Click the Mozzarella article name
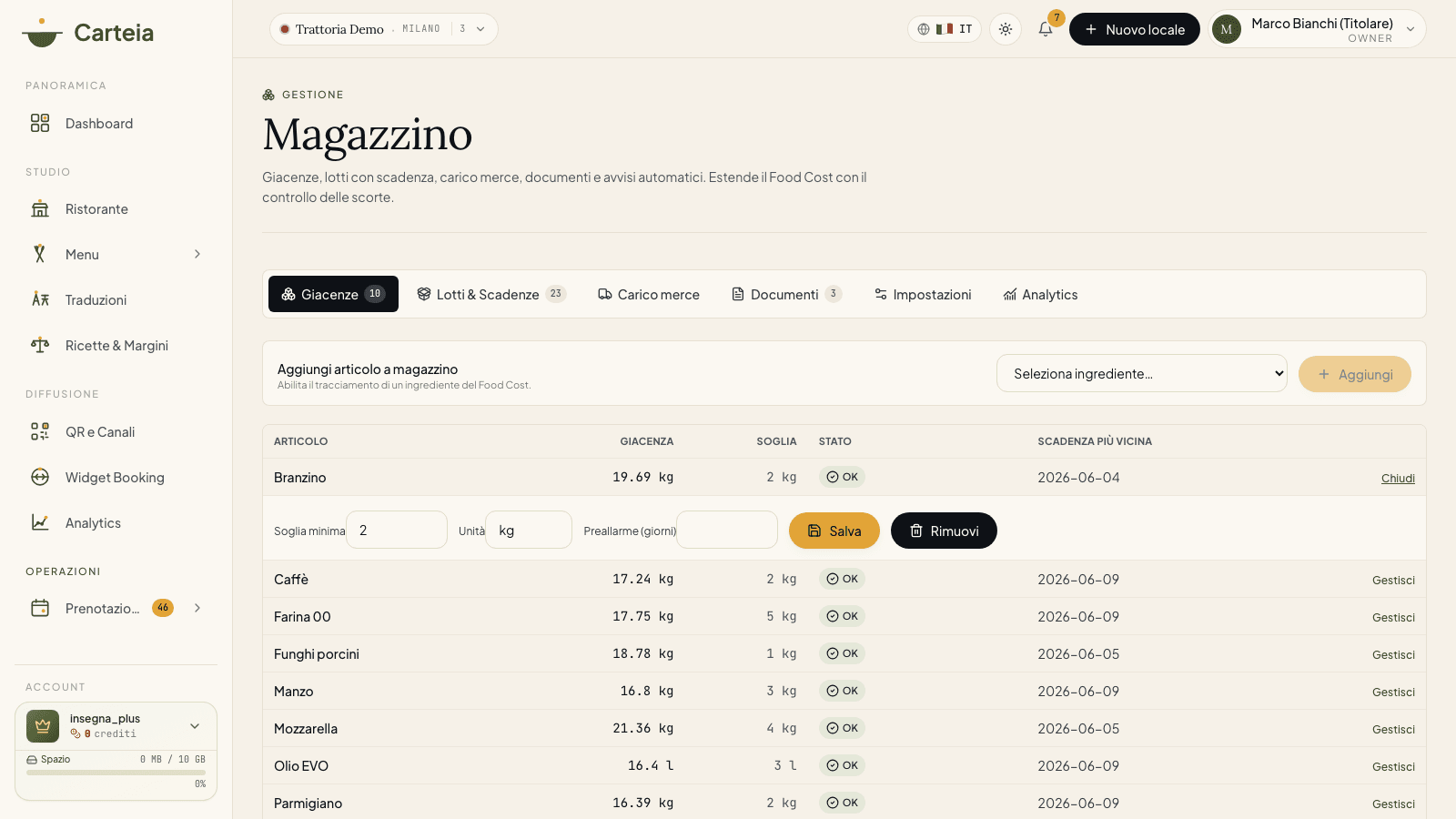 point(306,729)
